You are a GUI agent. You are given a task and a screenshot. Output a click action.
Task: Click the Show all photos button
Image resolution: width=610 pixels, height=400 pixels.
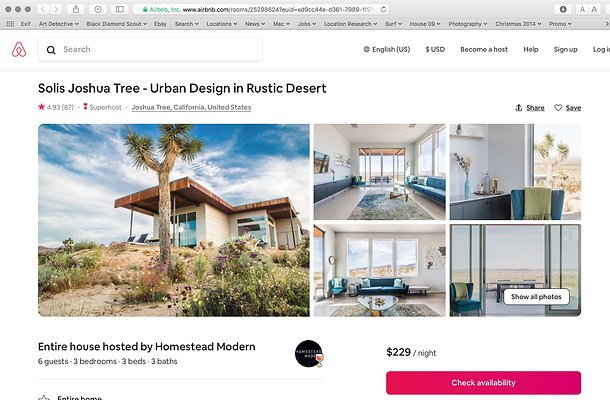(x=536, y=297)
